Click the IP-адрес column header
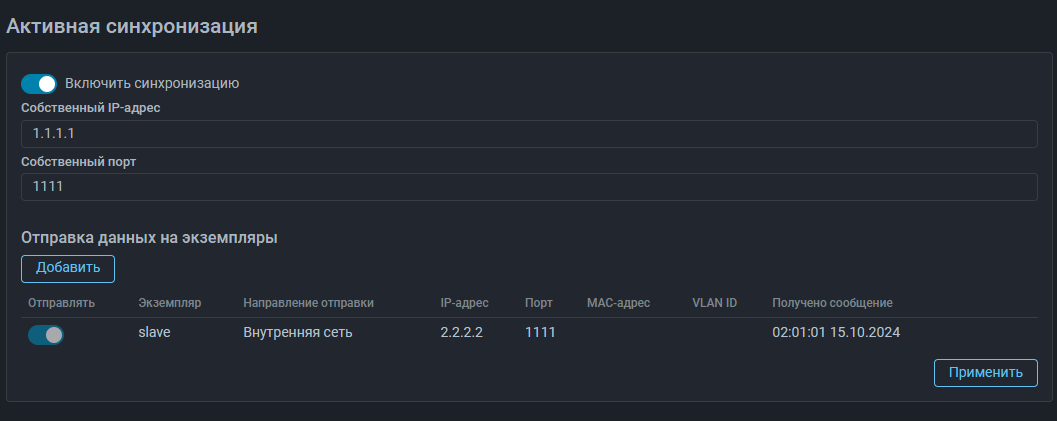 [465, 302]
